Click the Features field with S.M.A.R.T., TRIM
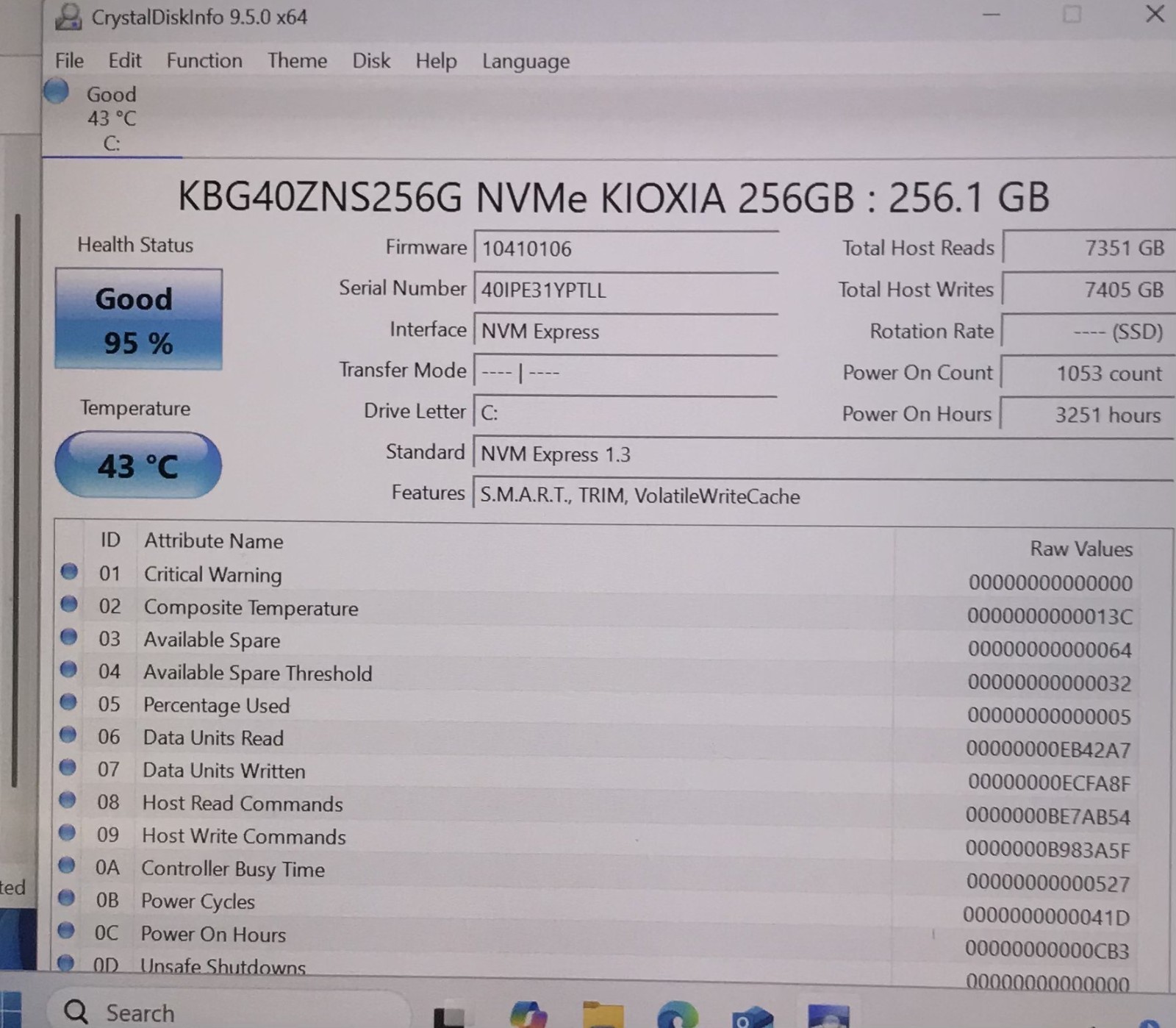Viewport: 1176px width, 1028px height. click(823, 496)
